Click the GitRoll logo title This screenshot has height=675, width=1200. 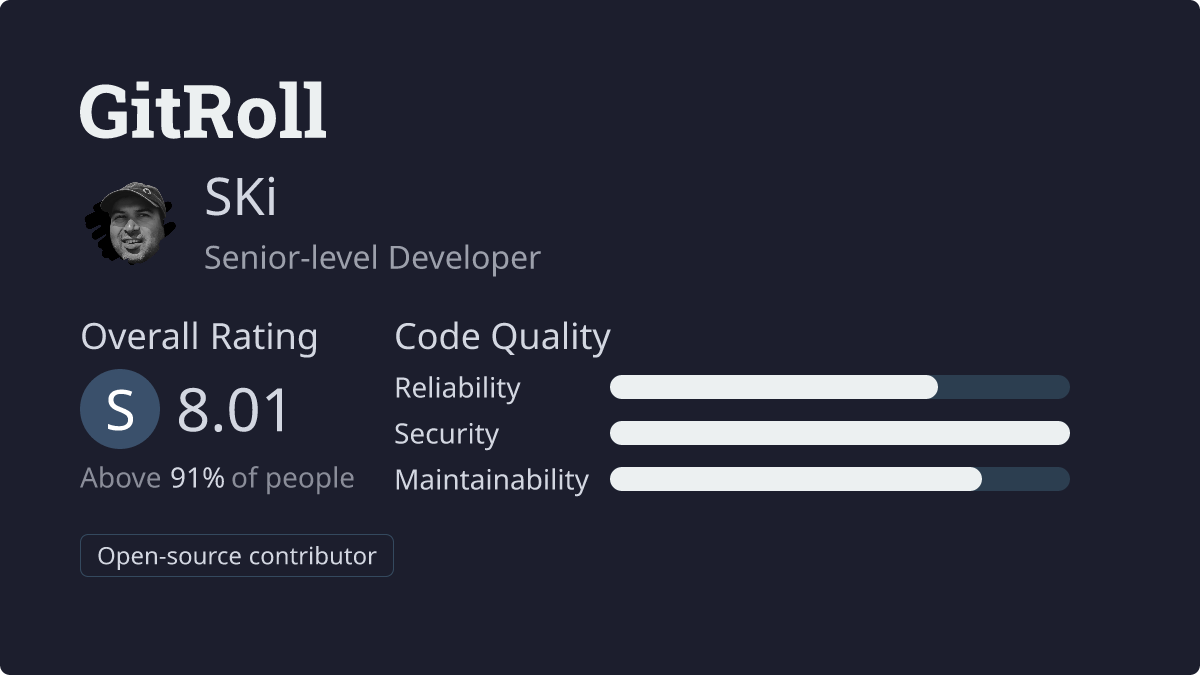click(203, 111)
